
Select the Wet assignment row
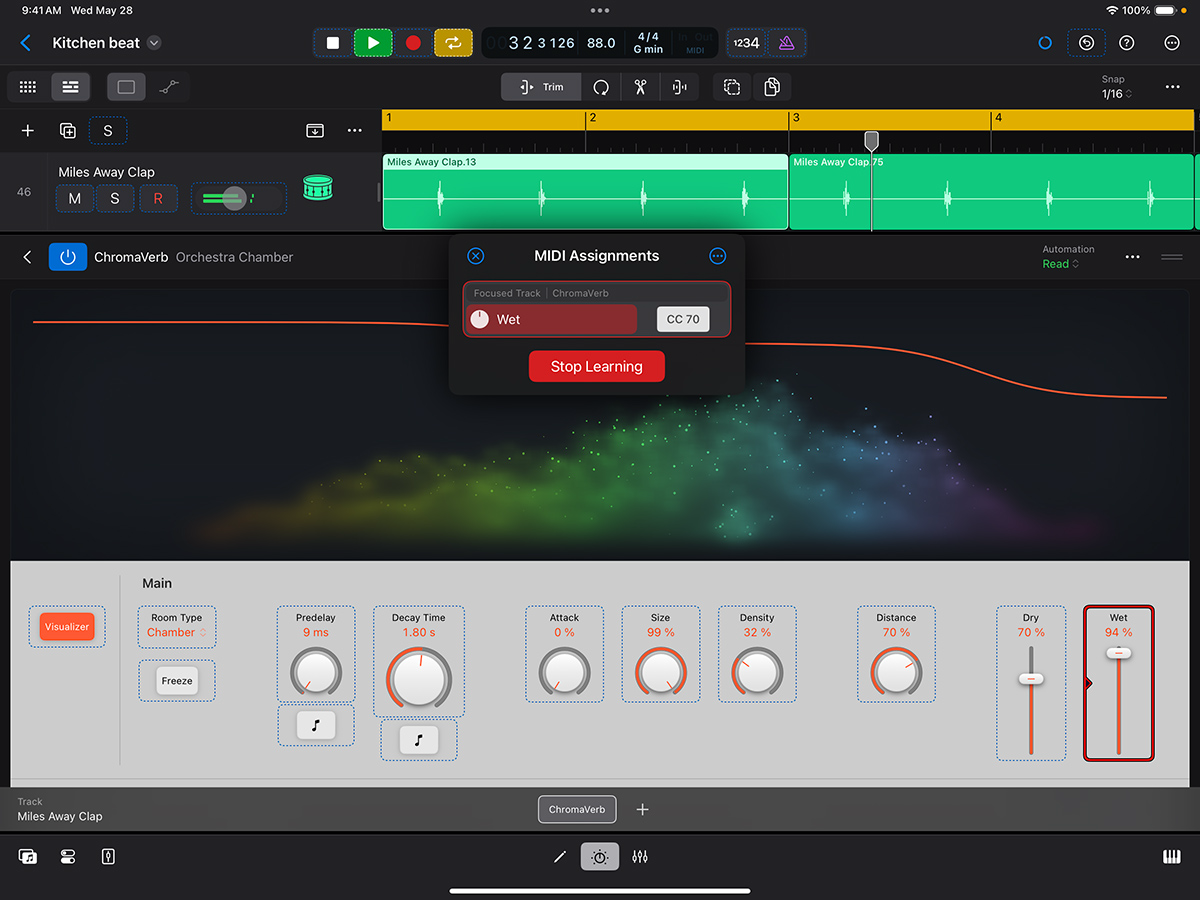[551, 319]
